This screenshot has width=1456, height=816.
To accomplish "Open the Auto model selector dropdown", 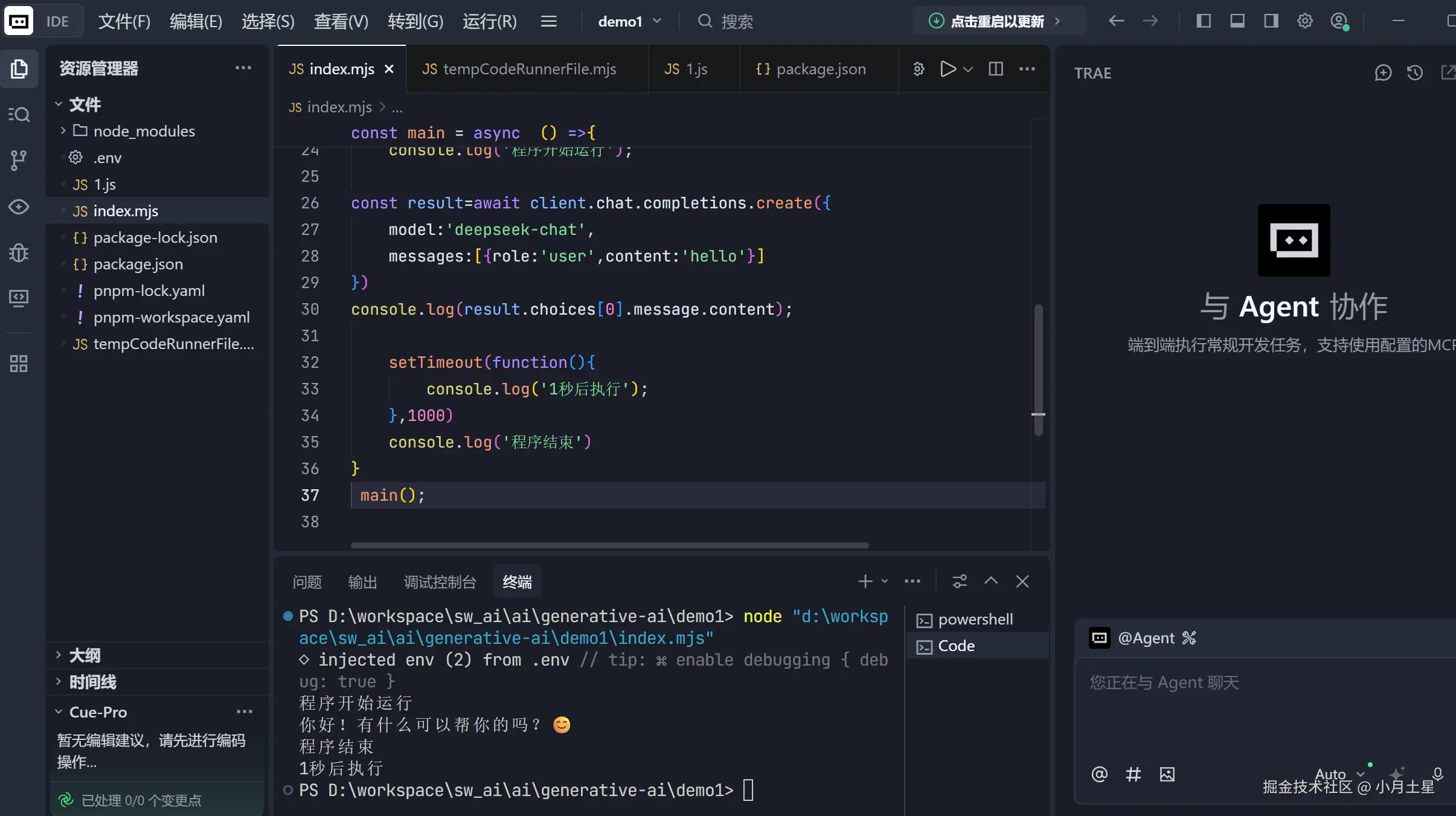I will [x=1339, y=774].
